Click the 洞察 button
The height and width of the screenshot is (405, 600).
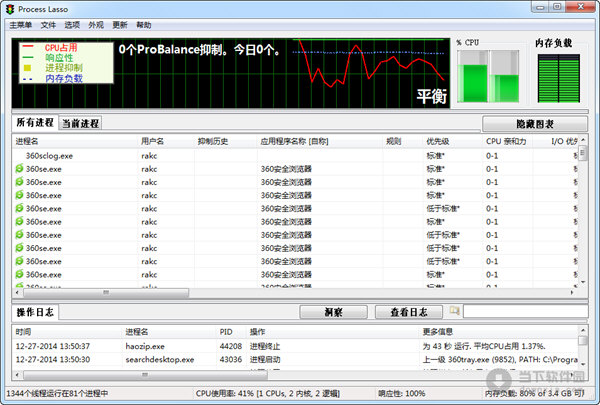coord(333,312)
